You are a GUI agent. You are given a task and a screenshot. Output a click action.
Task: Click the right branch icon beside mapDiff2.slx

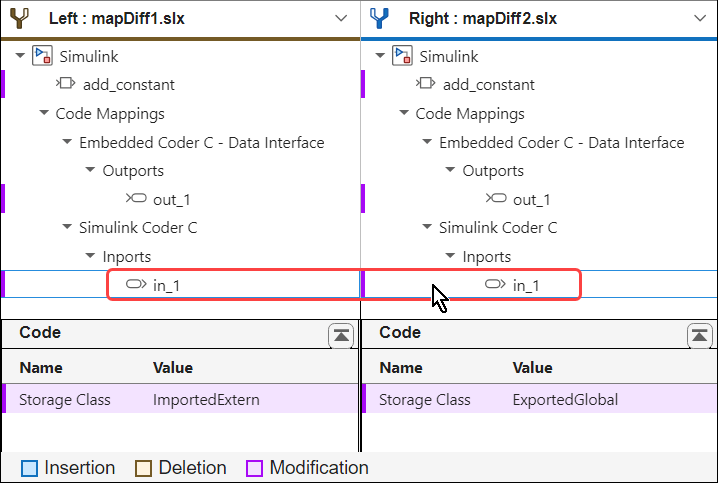(379, 18)
